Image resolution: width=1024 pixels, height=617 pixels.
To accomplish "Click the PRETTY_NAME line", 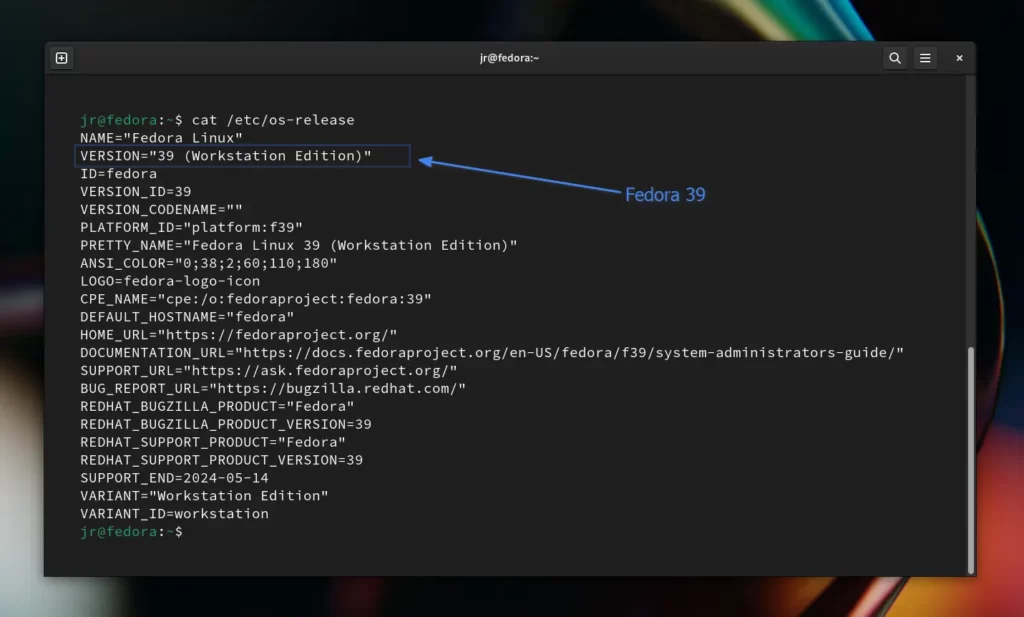I will (x=298, y=245).
